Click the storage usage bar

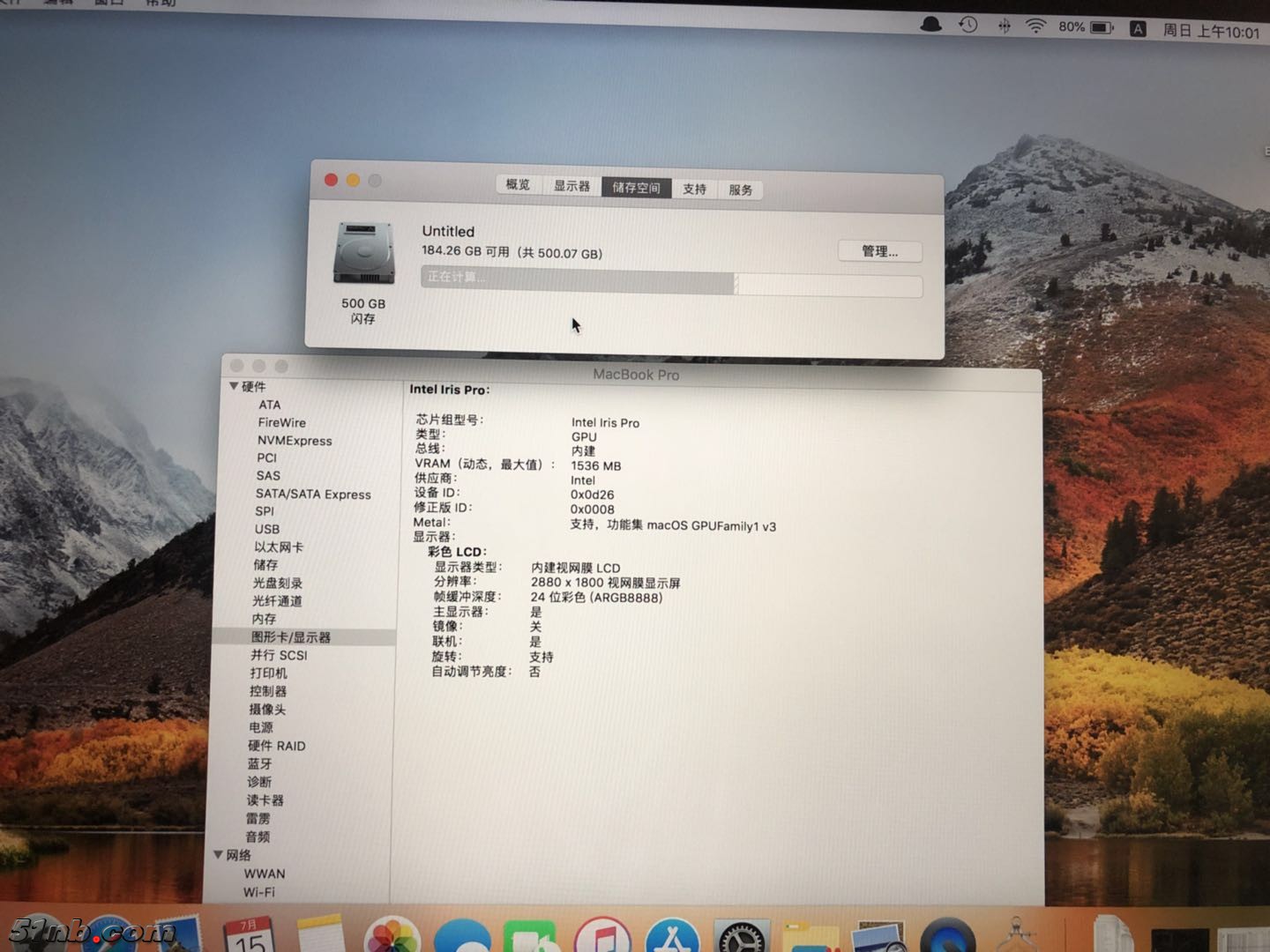point(671,283)
